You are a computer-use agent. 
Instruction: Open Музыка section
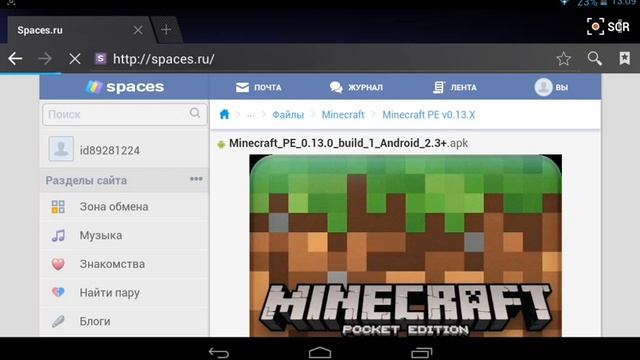tap(124, 236)
